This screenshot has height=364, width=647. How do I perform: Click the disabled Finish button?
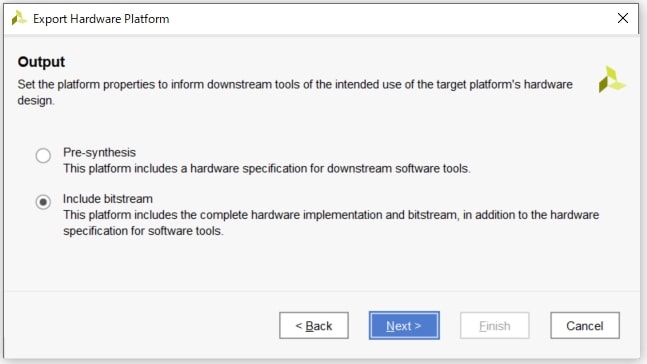coord(494,326)
